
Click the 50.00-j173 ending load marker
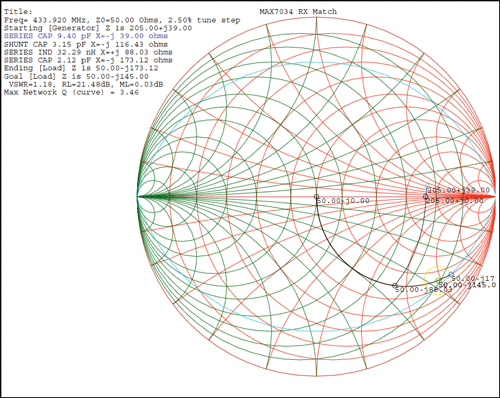(451, 274)
